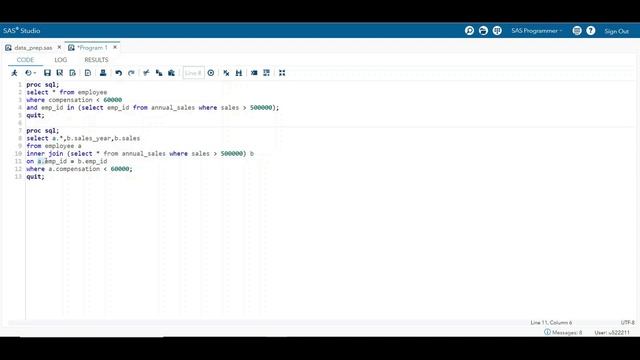Click the User: u522211 status text
The image size is (640, 360).
click(612, 332)
